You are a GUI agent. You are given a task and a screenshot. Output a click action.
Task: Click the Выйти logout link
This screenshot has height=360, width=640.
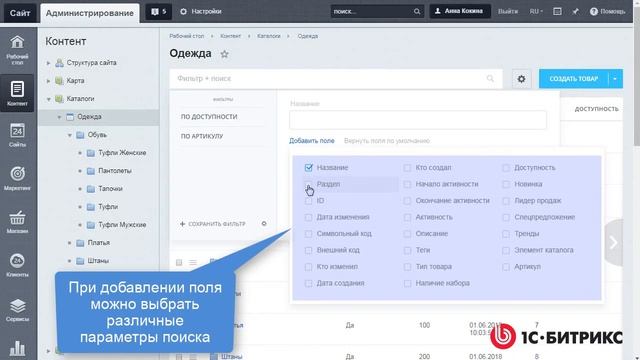(x=508, y=11)
